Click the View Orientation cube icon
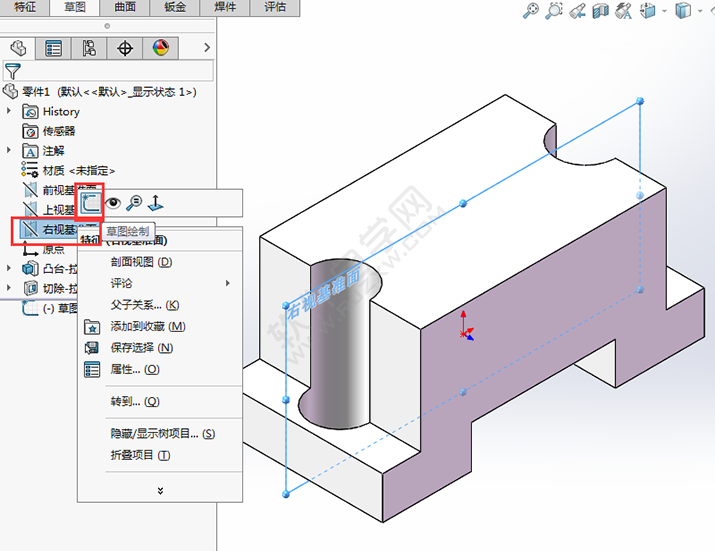This screenshot has height=551, width=715. pyautogui.click(x=648, y=10)
